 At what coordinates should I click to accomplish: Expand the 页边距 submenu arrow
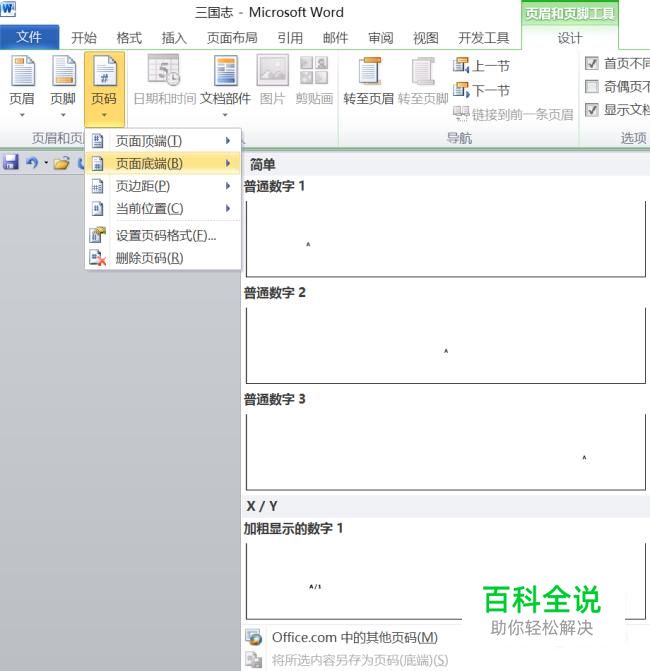[228, 186]
